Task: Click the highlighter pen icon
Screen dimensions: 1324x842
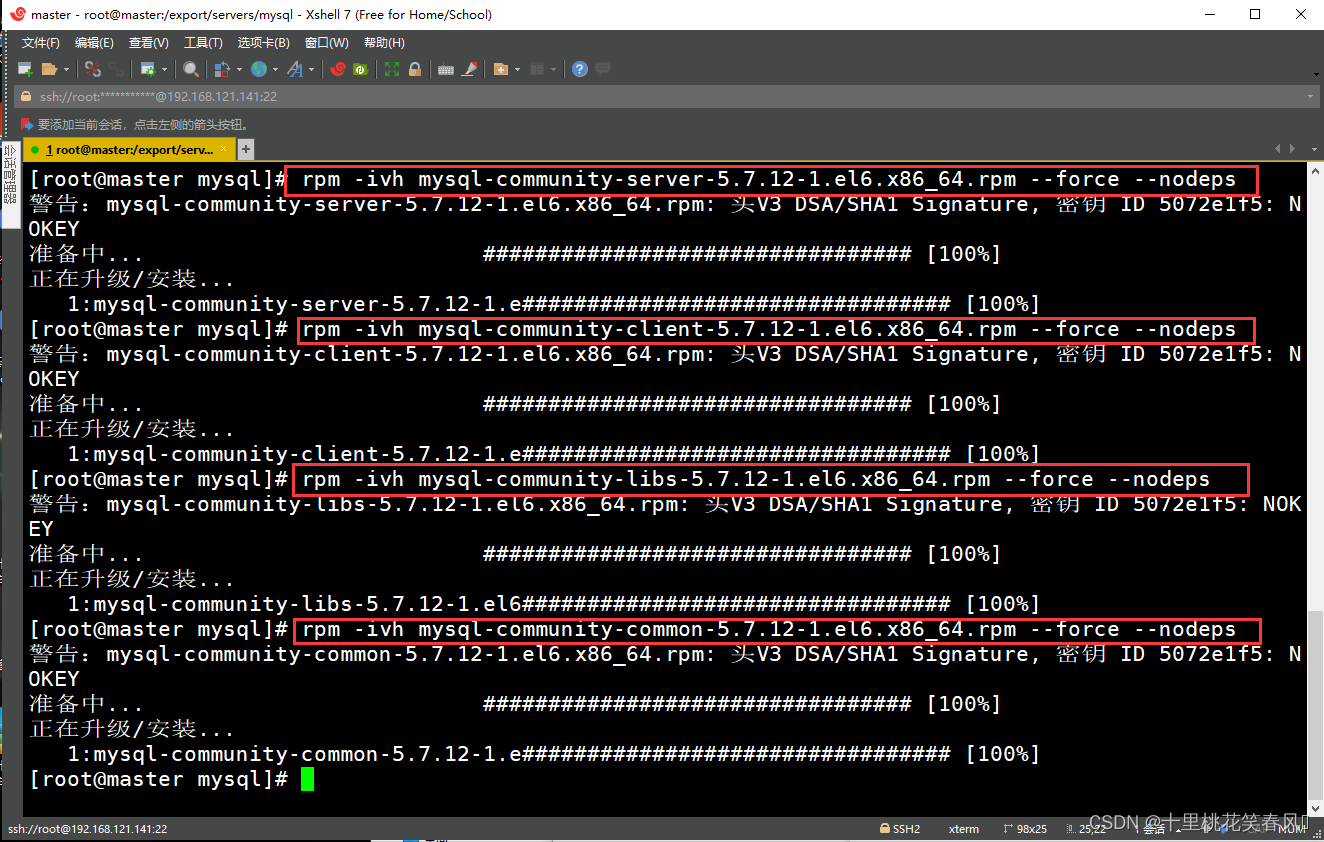Action: point(469,69)
